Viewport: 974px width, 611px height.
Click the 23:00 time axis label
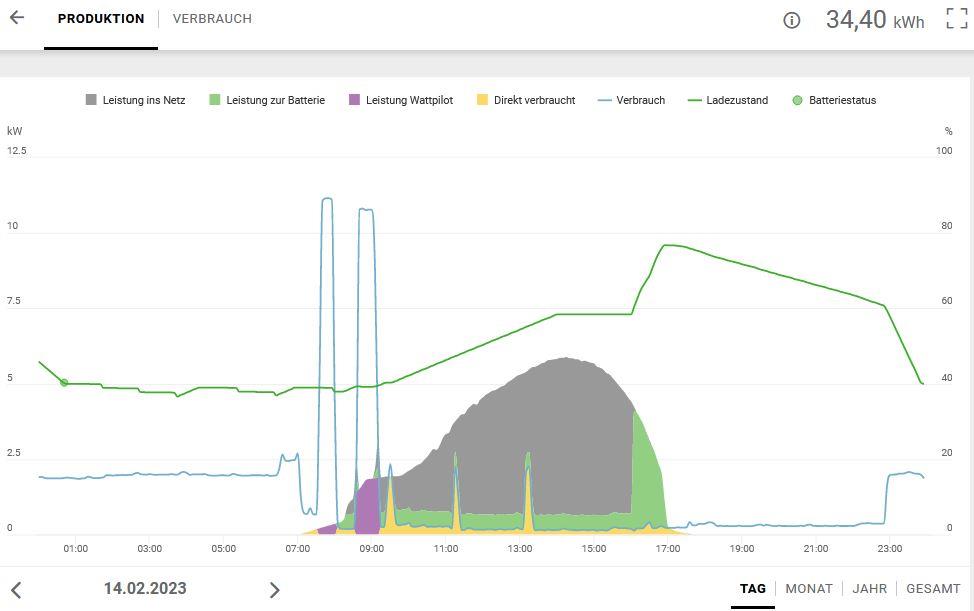tap(890, 549)
